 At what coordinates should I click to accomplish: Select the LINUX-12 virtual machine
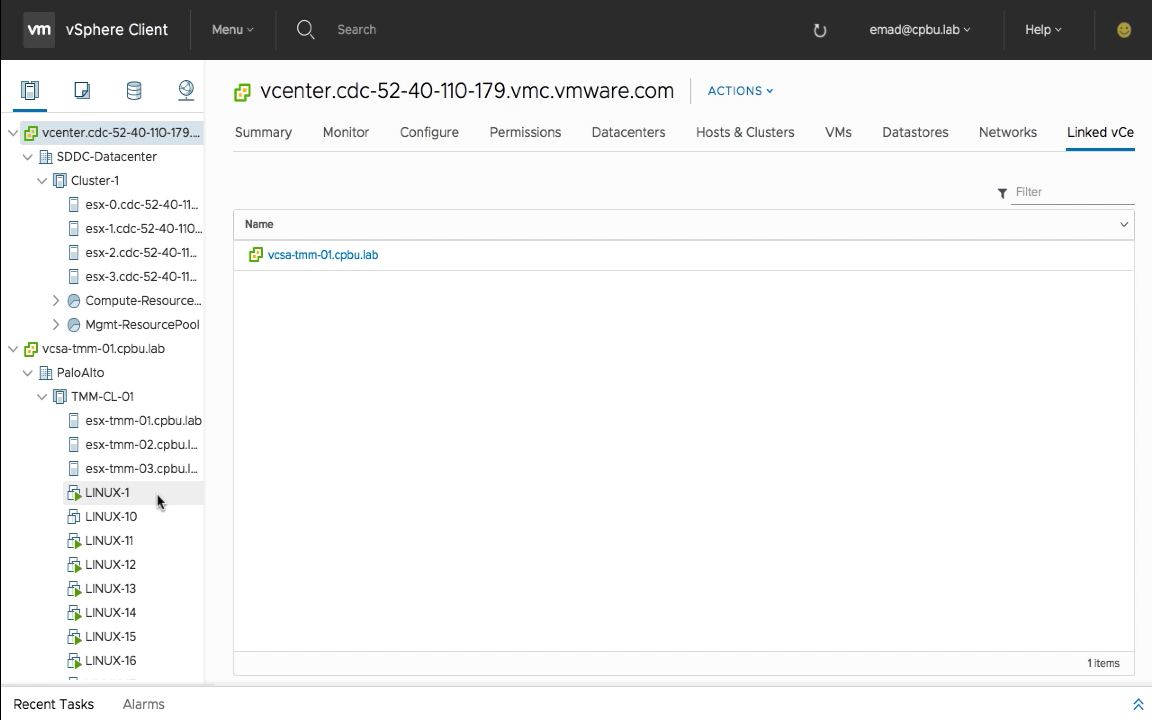(x=110, y=565)
